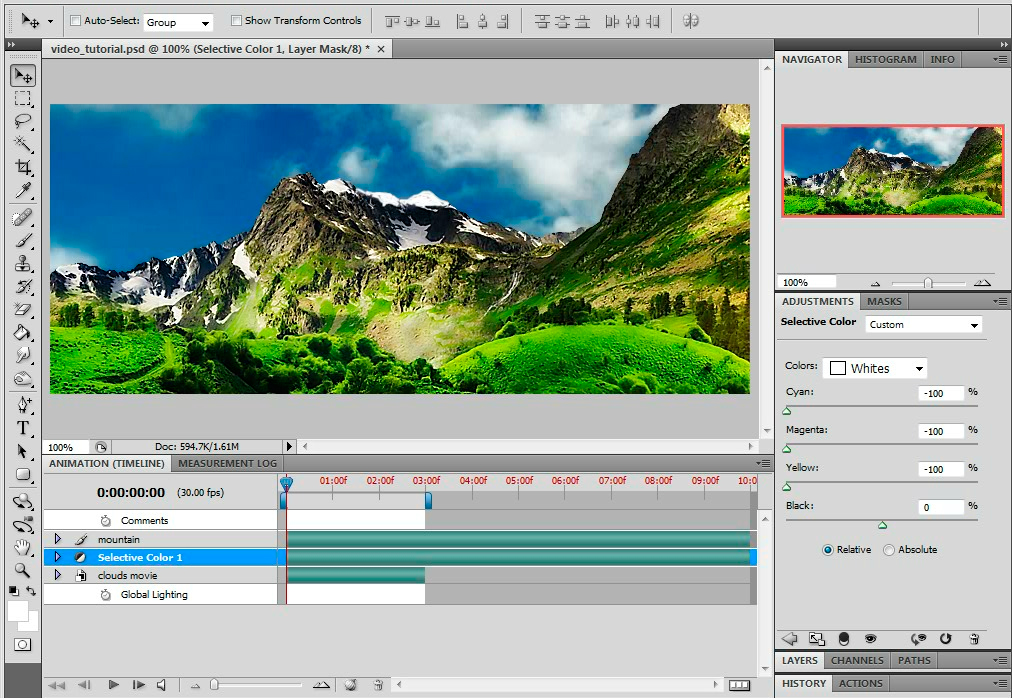The width and height of the screenshot is (1012, 698).
Task: Go to first frame button
Action: click(x=57, y=685)
